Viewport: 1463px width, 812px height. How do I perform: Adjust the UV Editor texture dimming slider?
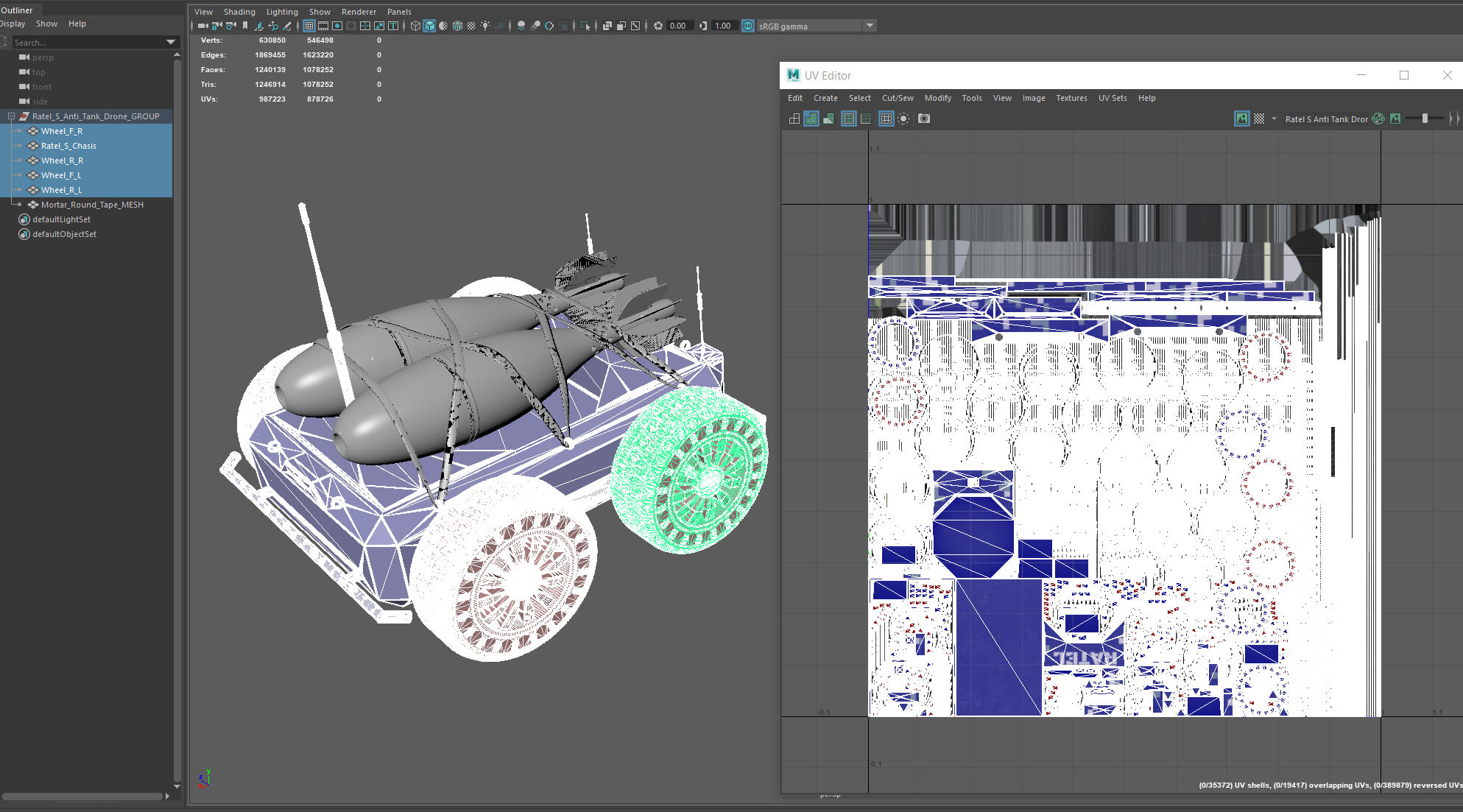(1425, 119)
